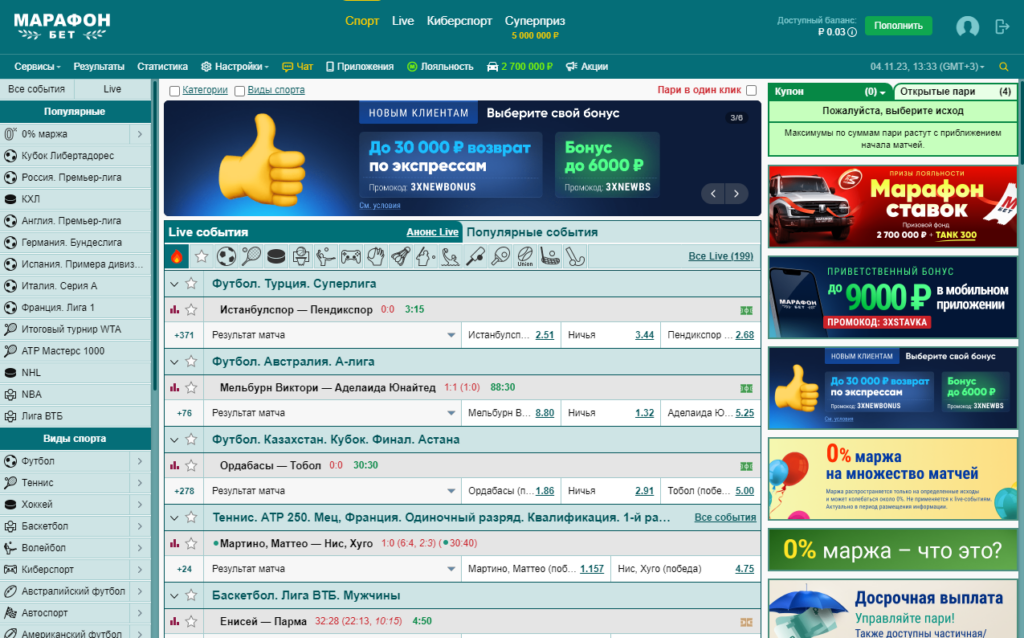Viewport: 1024px width, 638px height.
Task: Filter Live events by esports gamepad icon
Action: pos(351,257)
